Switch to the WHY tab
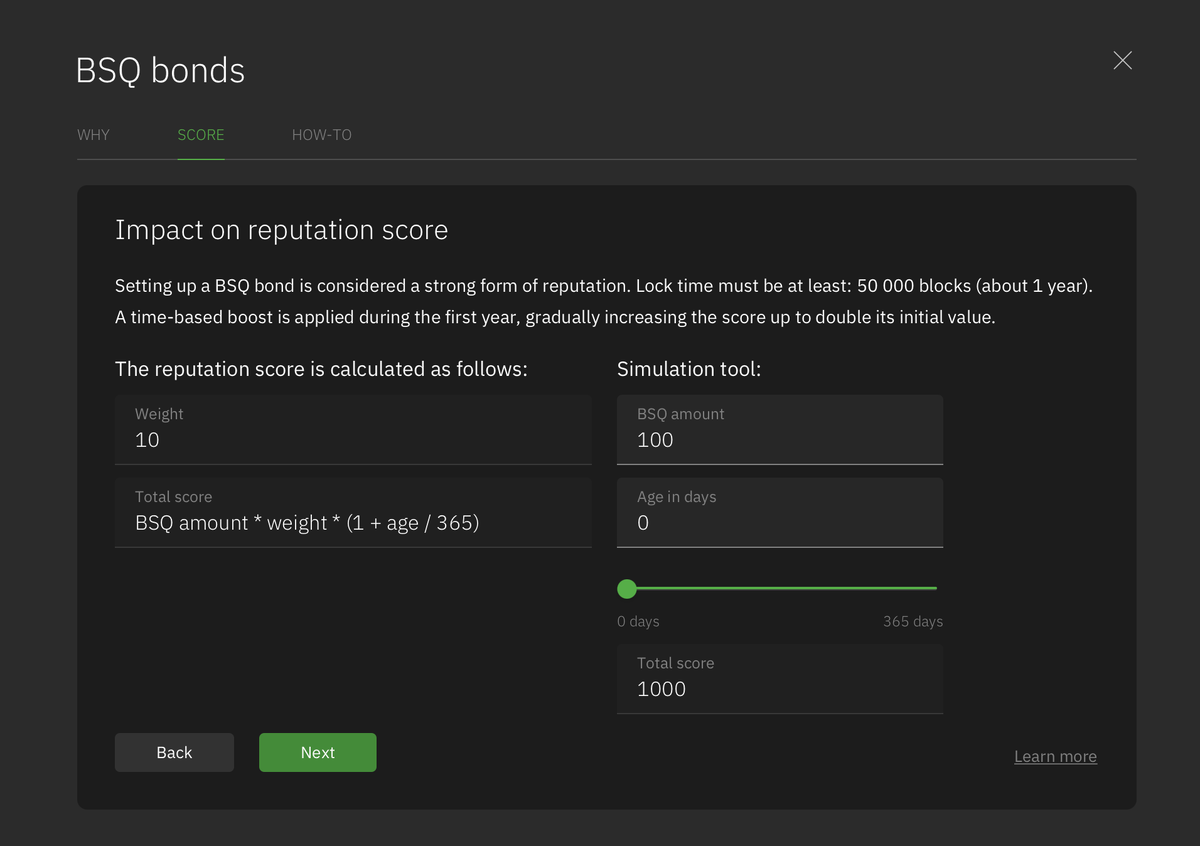1200x846 pixels. 93,135
